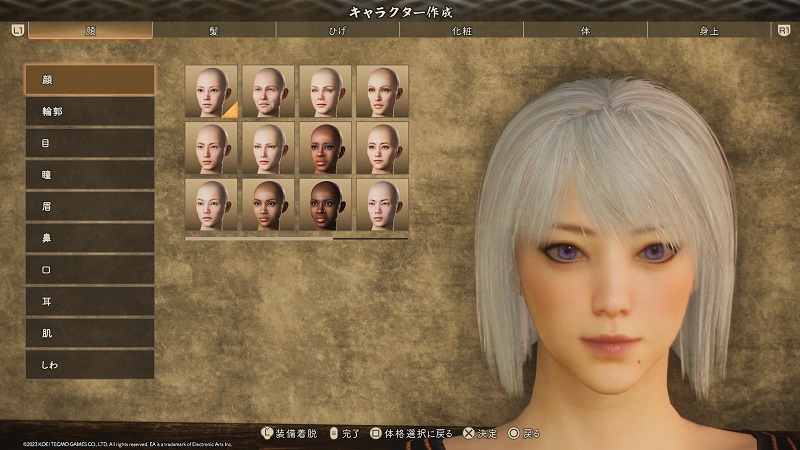Viewport: 800px width, 450px height.
Task: Click the 装備着脱 equipment toggle icon
Action: 265,434
